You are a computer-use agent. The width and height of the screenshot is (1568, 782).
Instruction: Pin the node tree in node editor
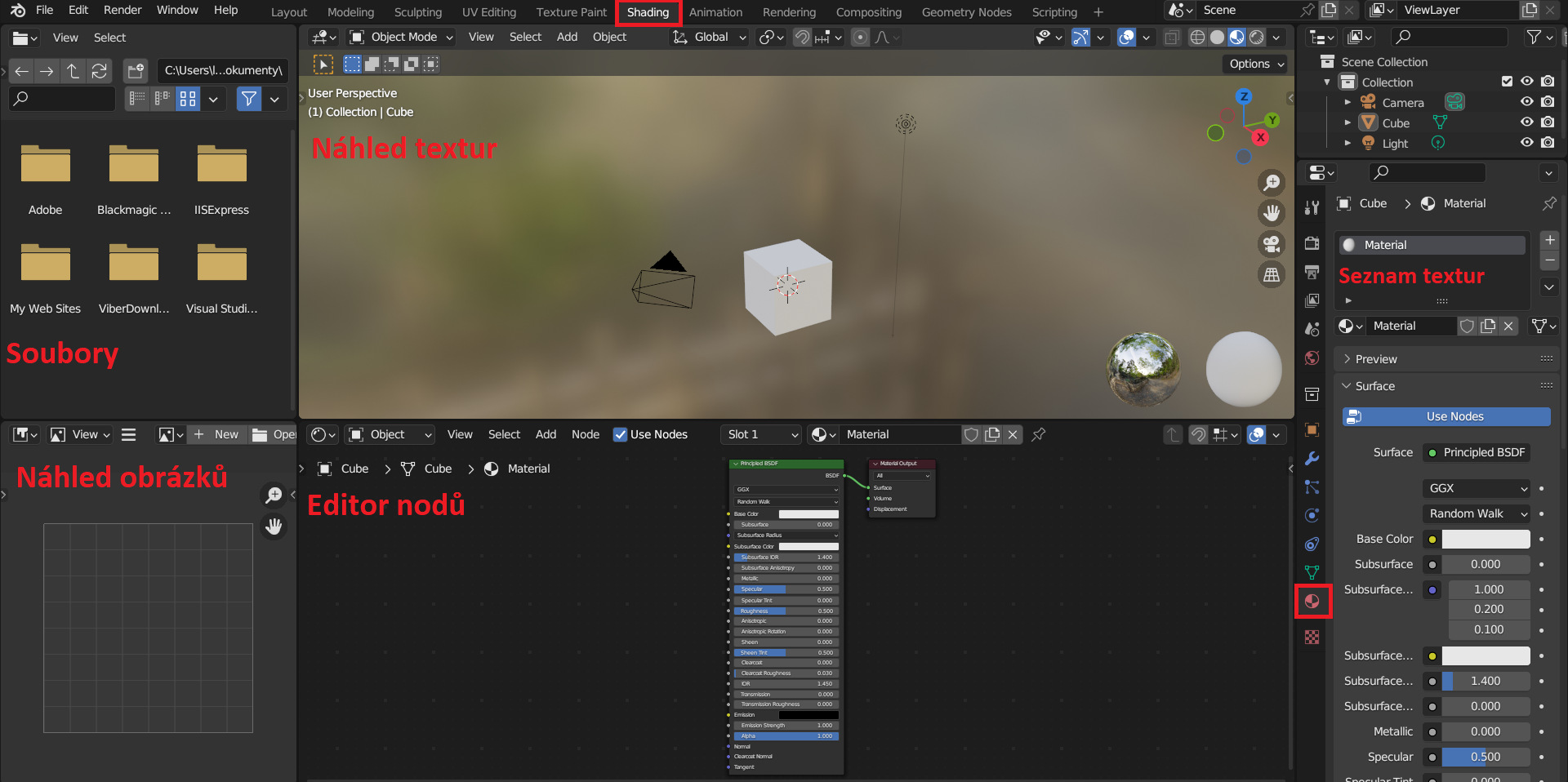(1039, 434)
